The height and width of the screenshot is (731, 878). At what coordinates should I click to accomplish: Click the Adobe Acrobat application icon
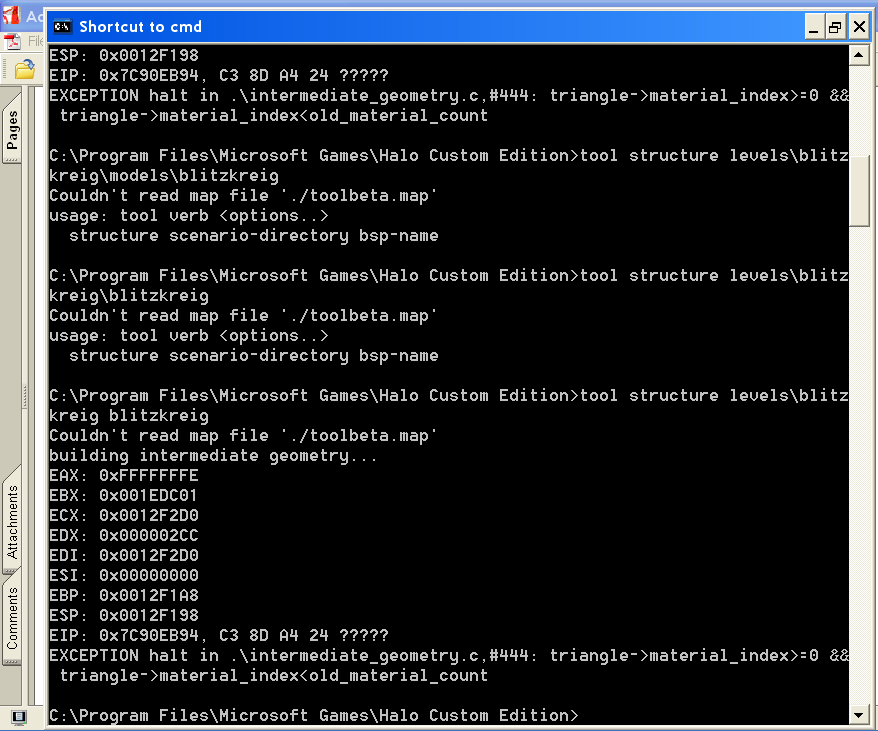pos(11,15)
